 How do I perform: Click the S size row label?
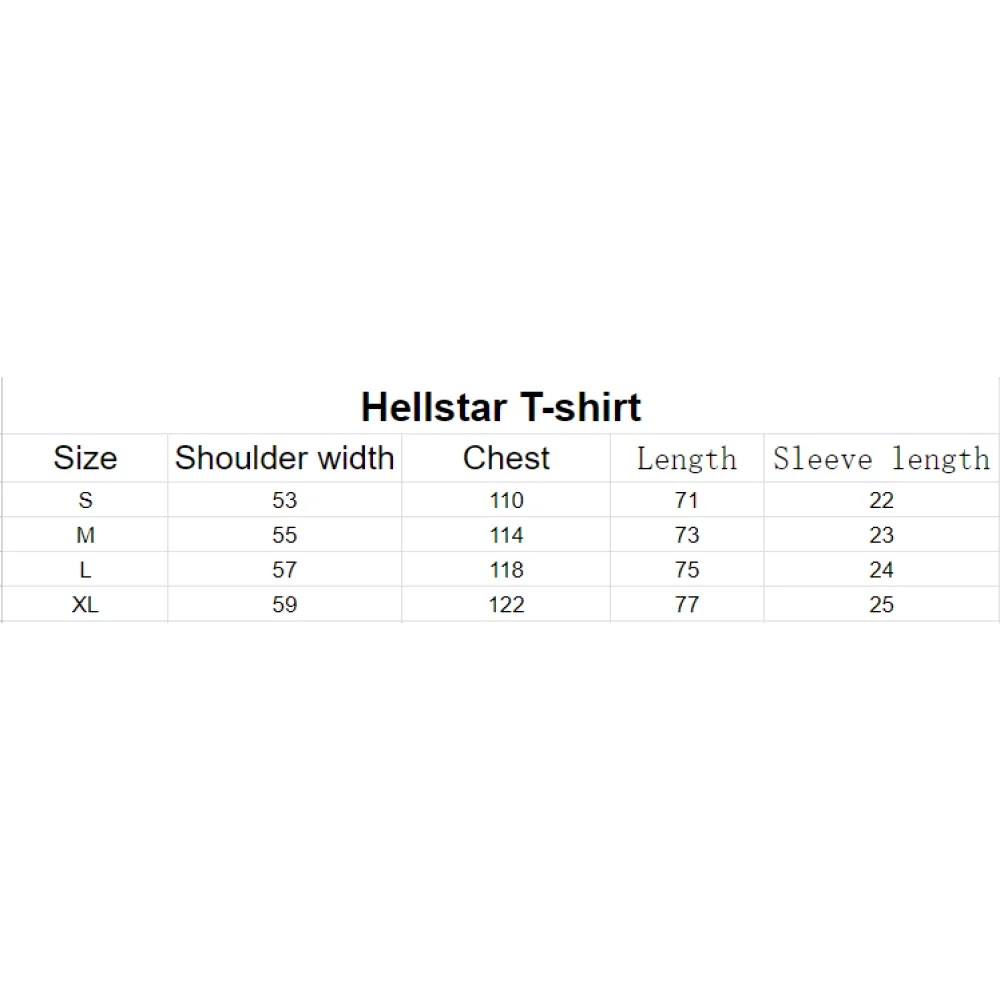(x=85, y=500)
